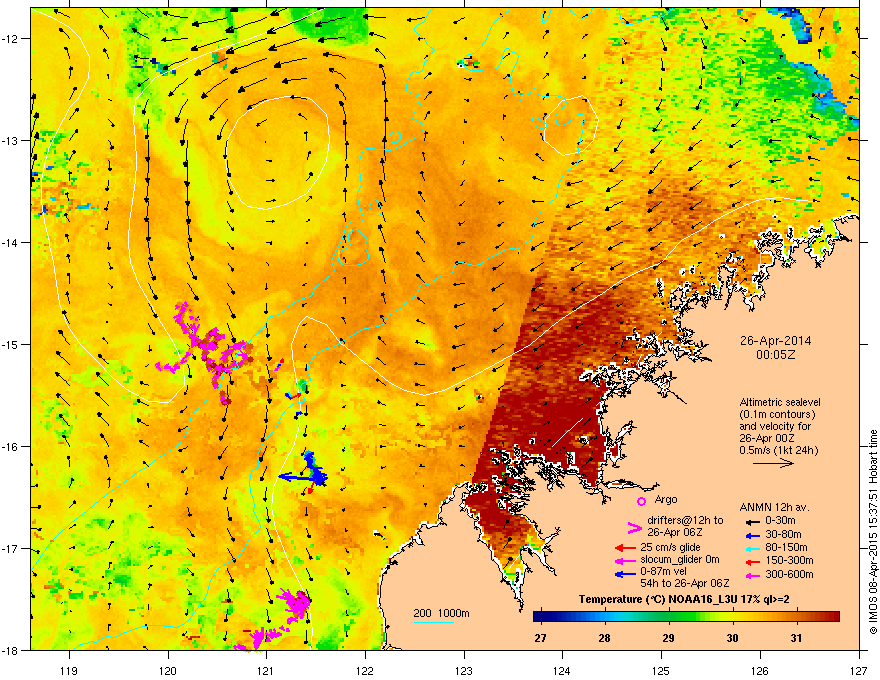Click longitude axis label '119'
This screenshot has height=680, width=880.
click(x=69, y=670)
